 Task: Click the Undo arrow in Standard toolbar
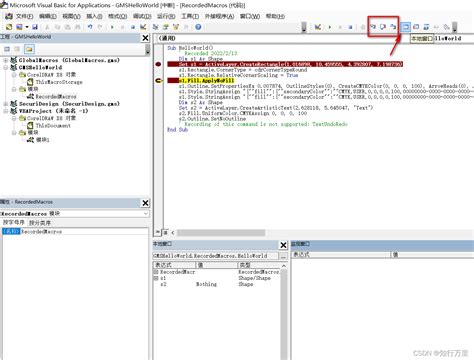(x=90, y=27)
